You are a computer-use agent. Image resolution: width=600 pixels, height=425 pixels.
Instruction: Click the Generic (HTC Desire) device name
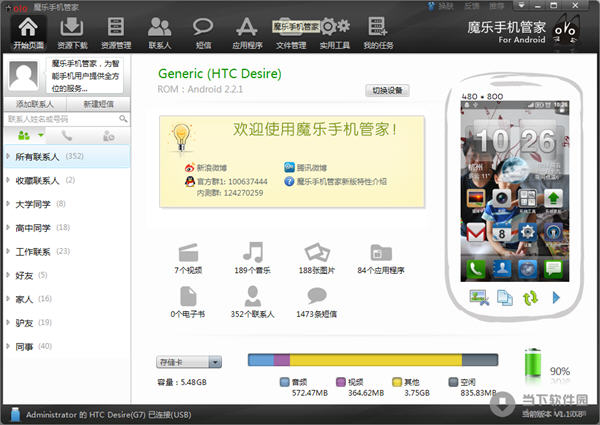tap(220, 73)
